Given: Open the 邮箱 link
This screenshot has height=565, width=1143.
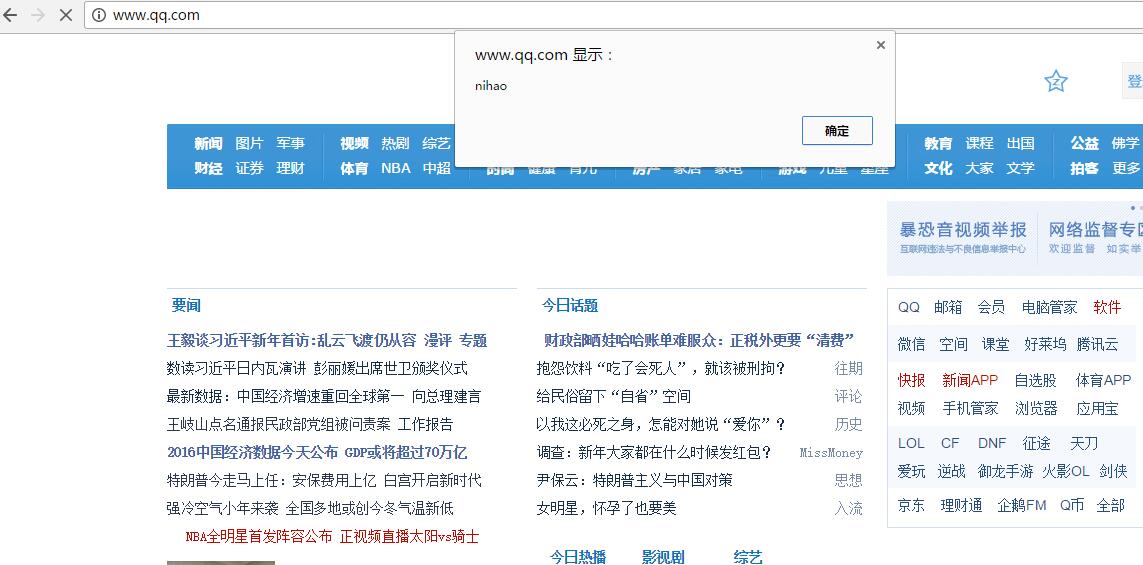Looking at the screenshot, I should 948,308.
